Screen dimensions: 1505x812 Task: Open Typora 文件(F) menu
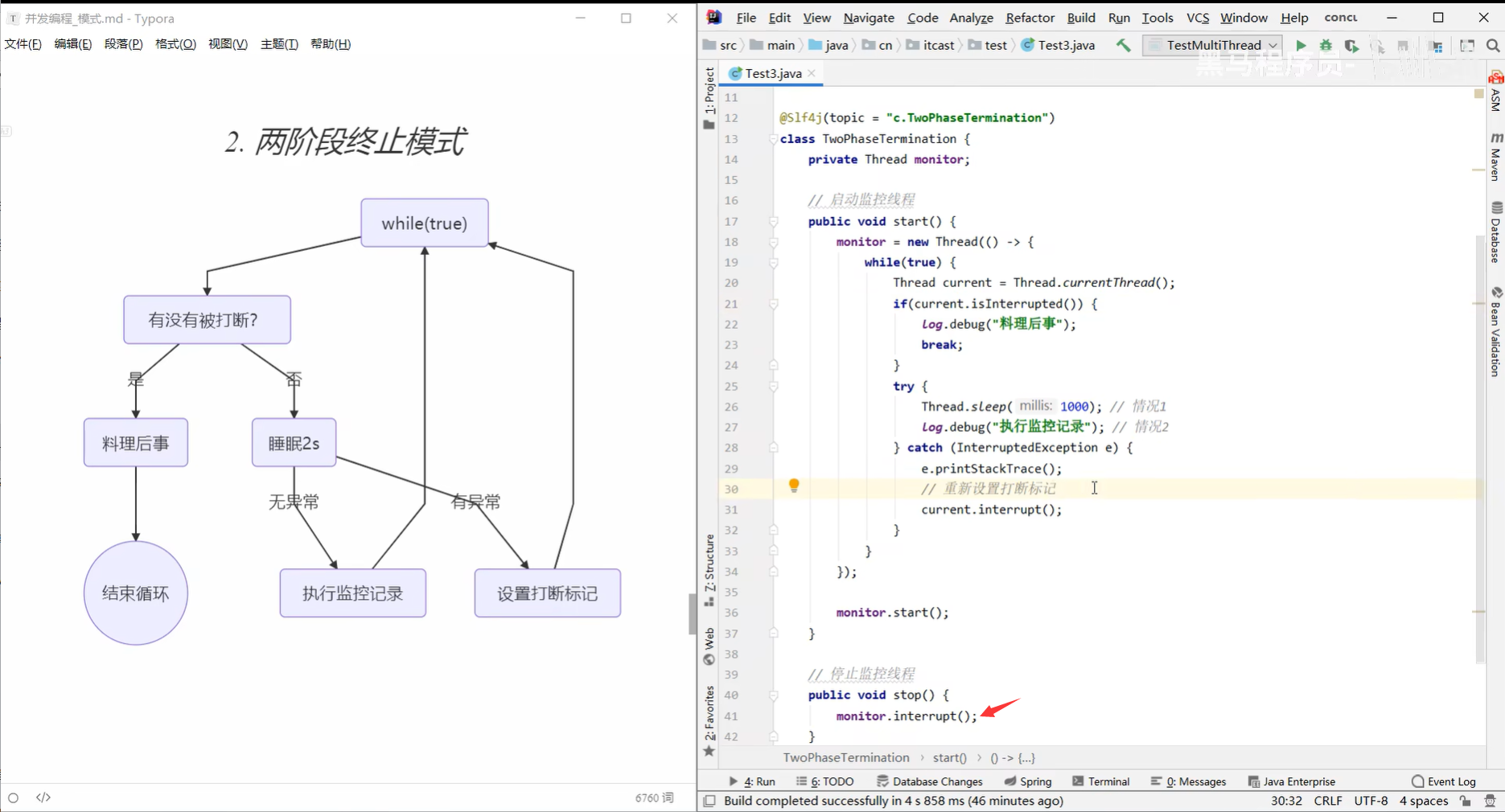point(23,44)
